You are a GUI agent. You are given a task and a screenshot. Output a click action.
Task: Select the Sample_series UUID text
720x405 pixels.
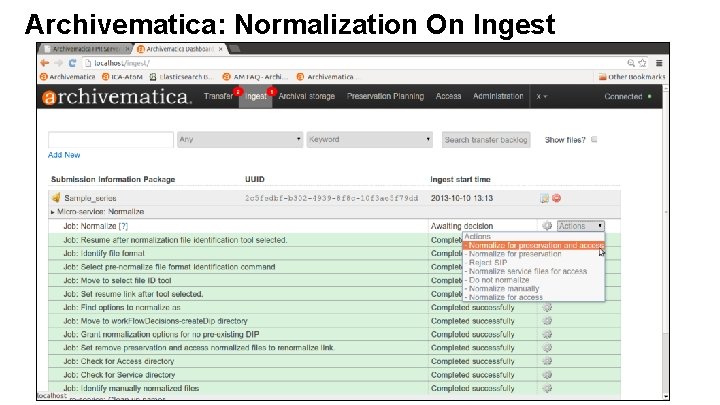(x=332, y=198)
